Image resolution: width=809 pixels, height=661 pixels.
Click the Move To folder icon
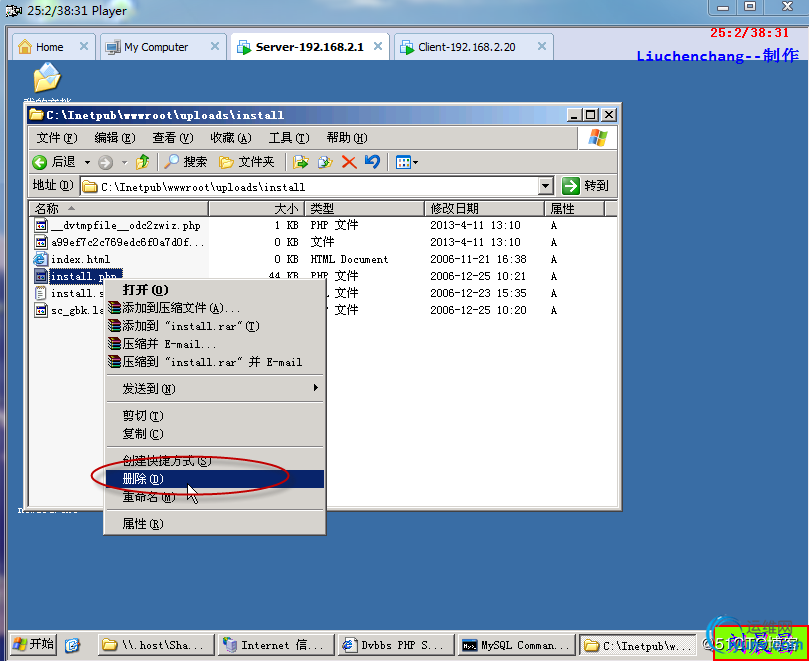point(300,162)
